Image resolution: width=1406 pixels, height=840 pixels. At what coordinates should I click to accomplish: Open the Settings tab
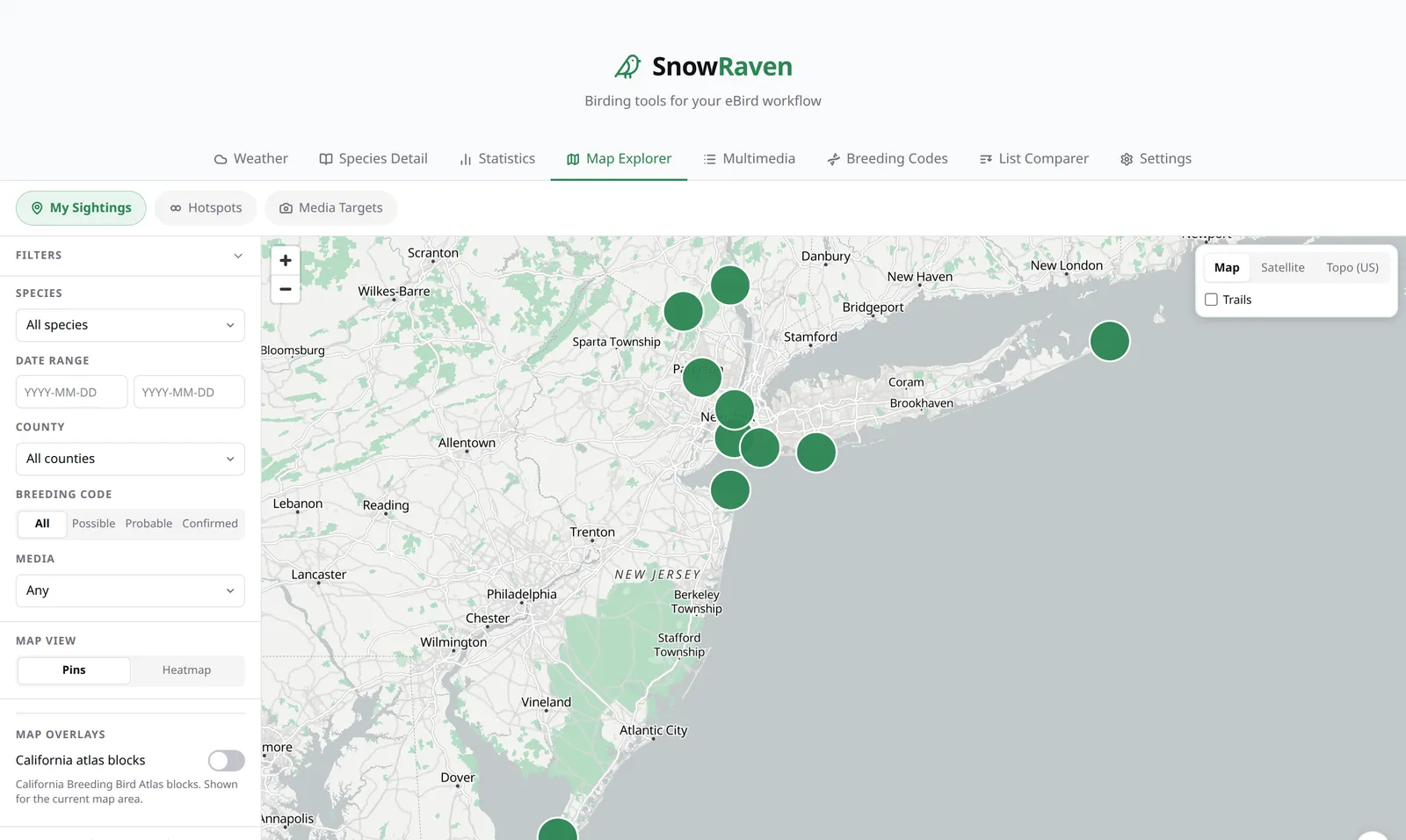1156,159
